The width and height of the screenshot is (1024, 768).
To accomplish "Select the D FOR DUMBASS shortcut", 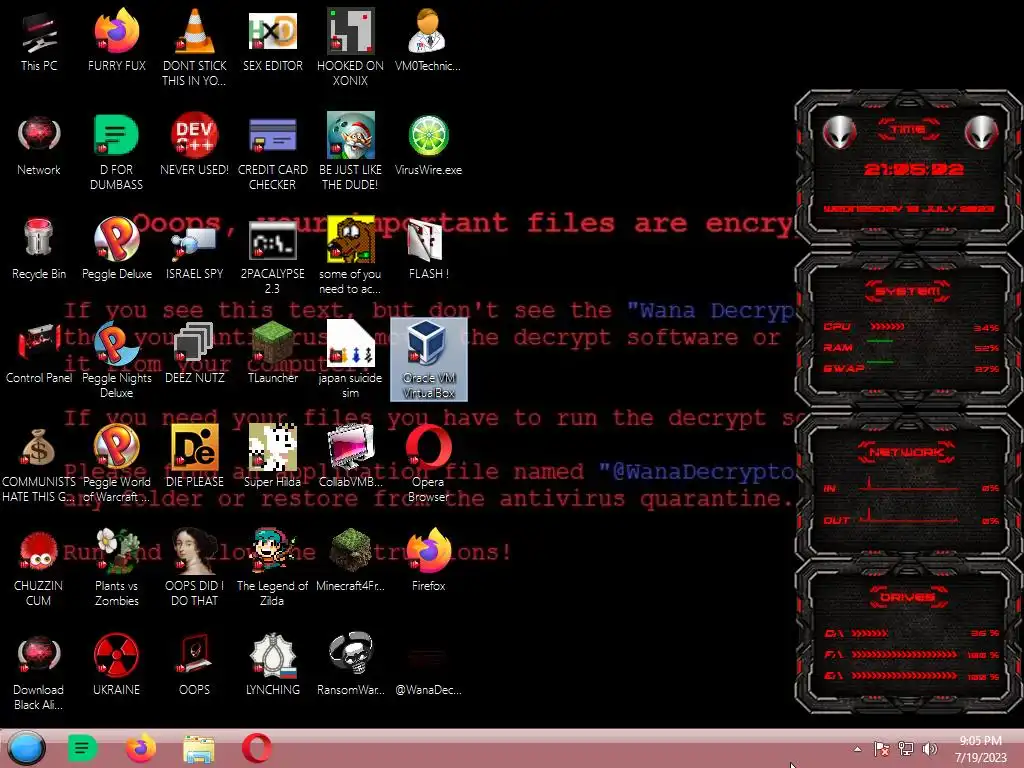I will tap(116, 152).
